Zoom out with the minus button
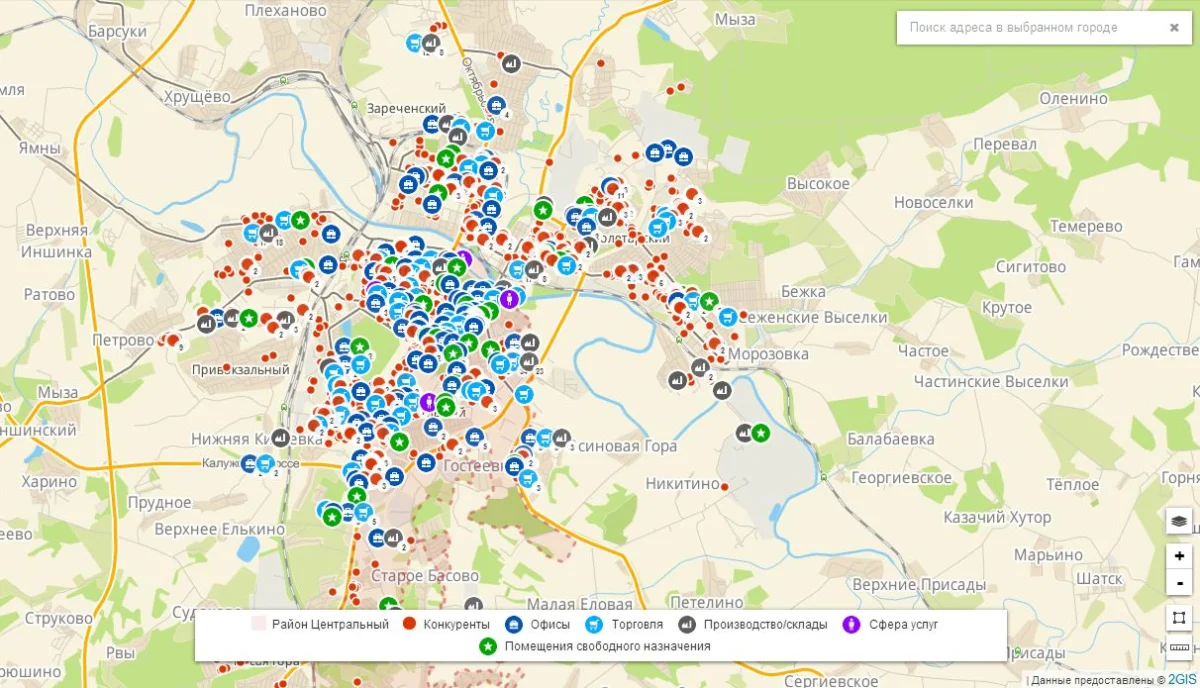This screenshot has width=1200, height=688. (x=1179, y=581)
